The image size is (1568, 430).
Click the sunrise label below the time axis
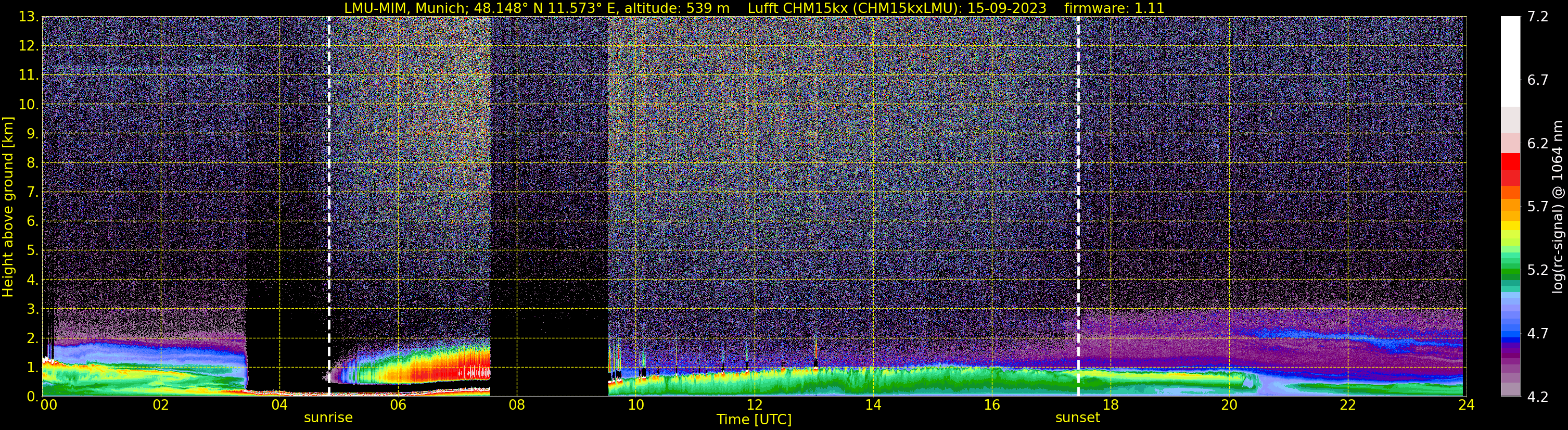tap(328, 418)
